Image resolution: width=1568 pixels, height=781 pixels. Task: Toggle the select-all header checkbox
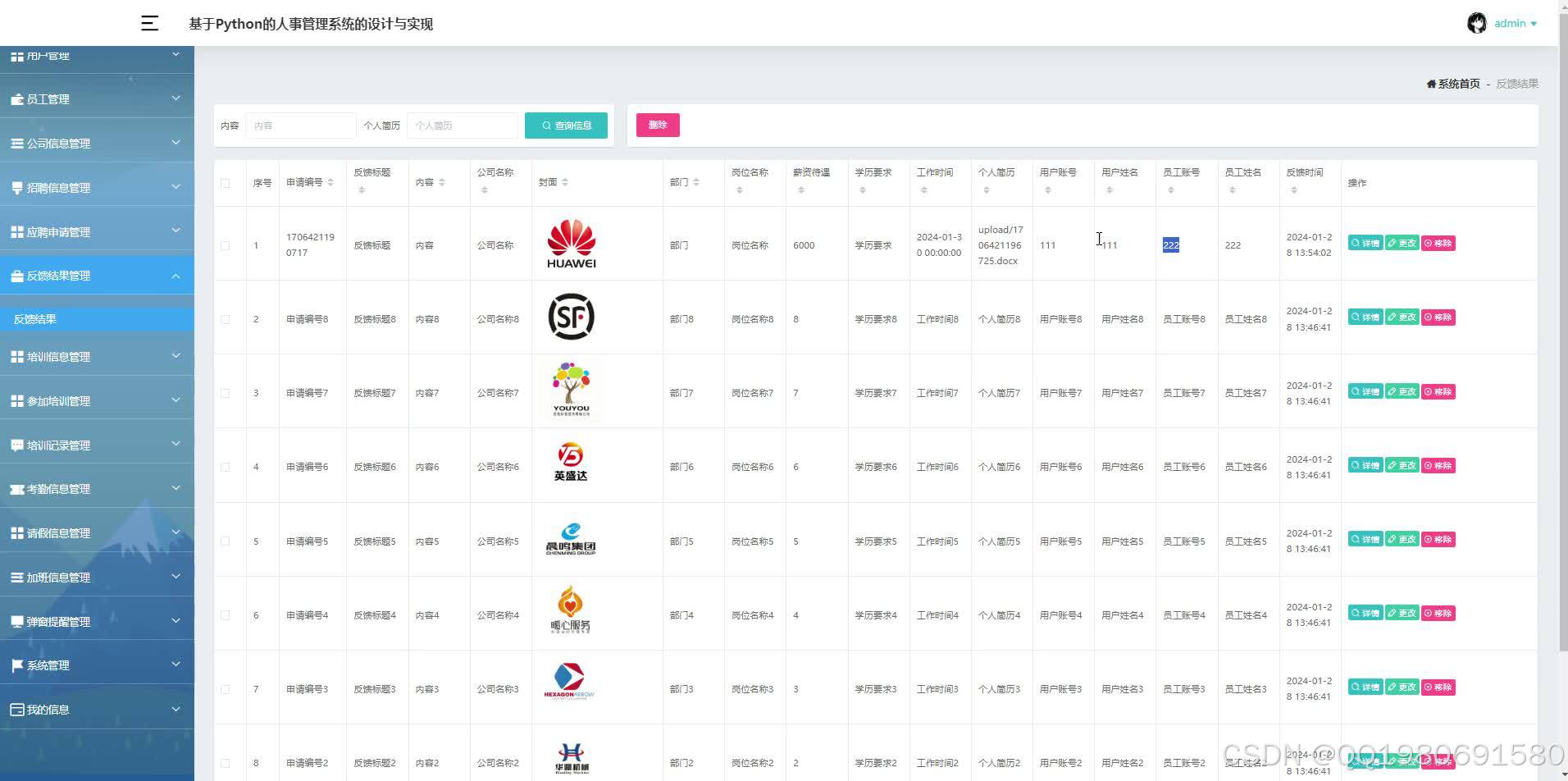point(226,183)
